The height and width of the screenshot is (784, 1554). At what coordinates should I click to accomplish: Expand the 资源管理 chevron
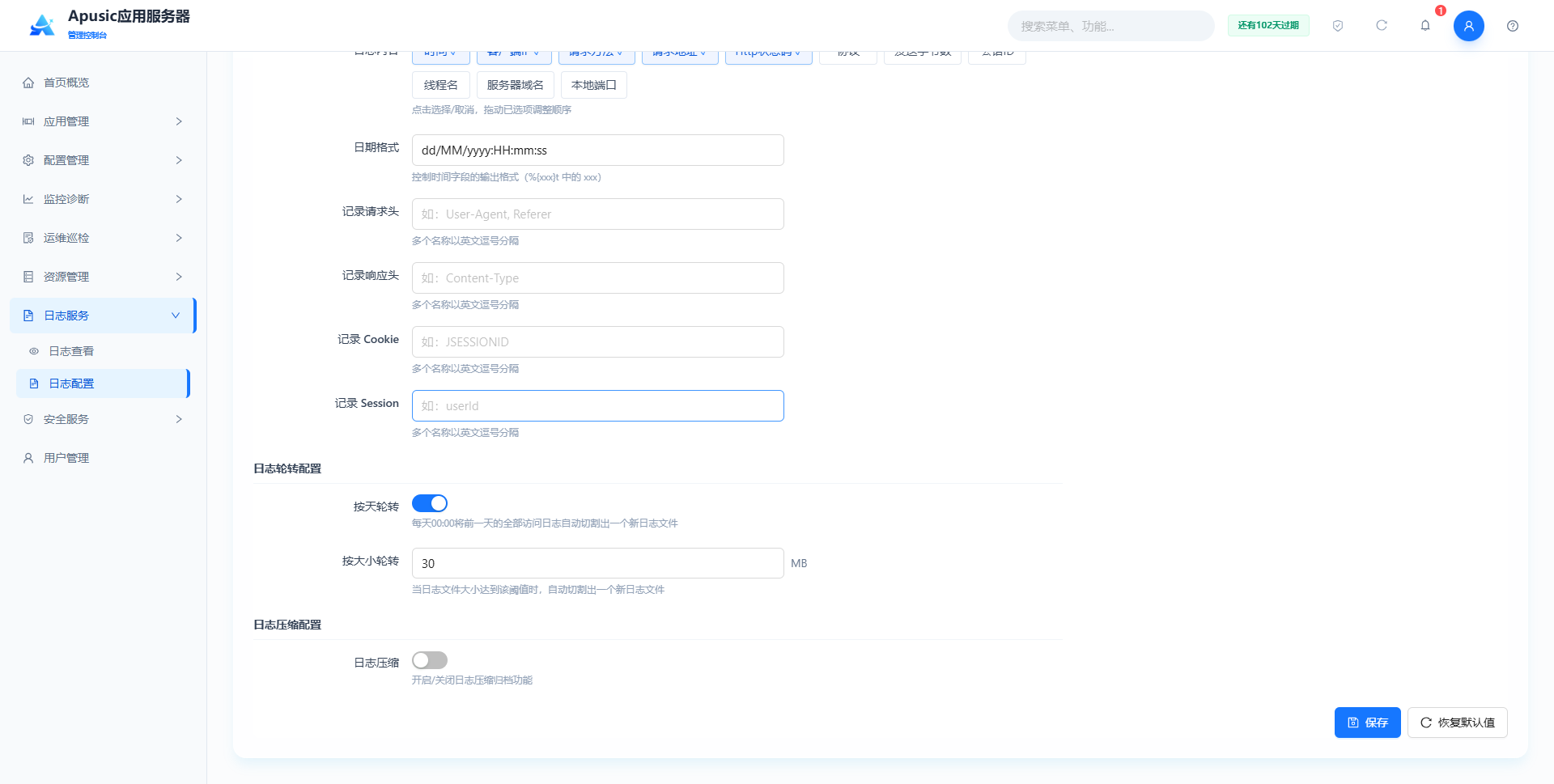(179, 277)
